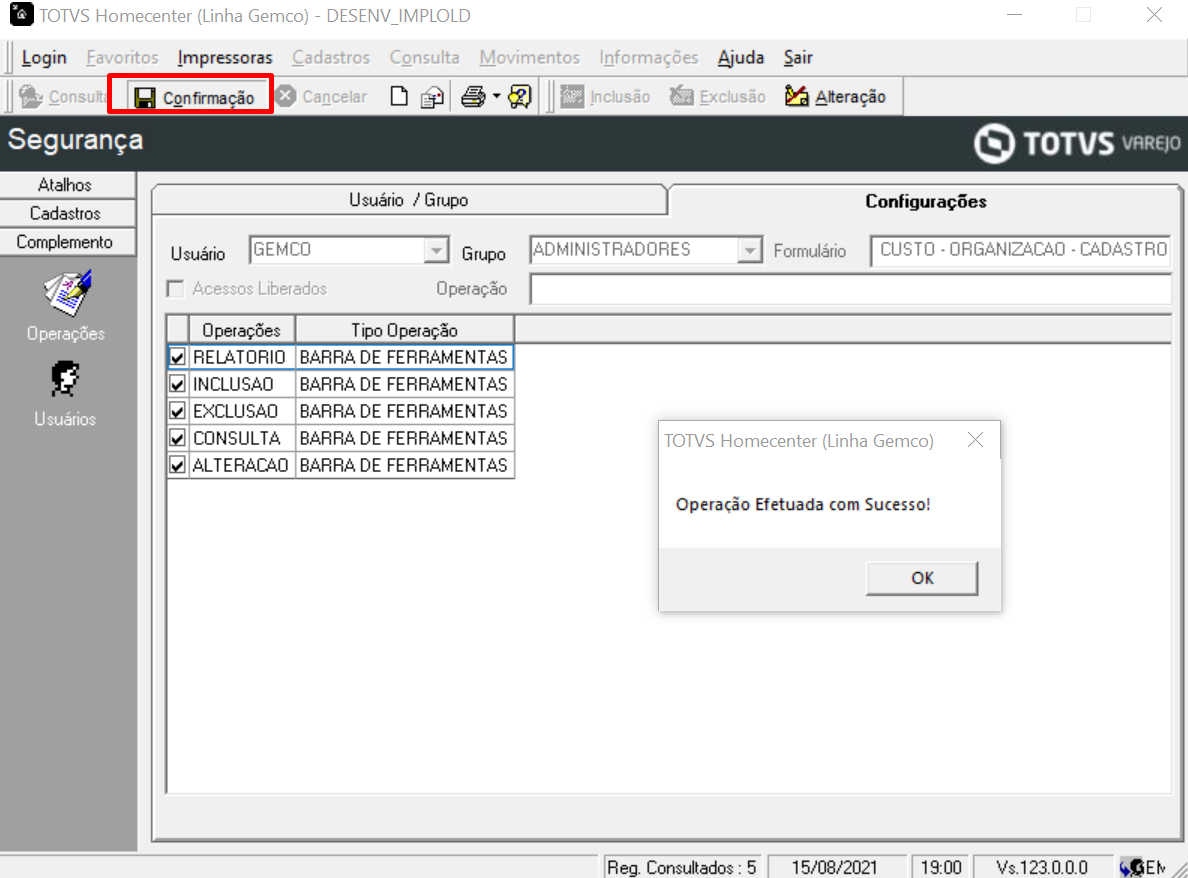1188x878 pixels.
Task: Click the Sair menu item
Action: pyautogui.click(x=798, y=58)
